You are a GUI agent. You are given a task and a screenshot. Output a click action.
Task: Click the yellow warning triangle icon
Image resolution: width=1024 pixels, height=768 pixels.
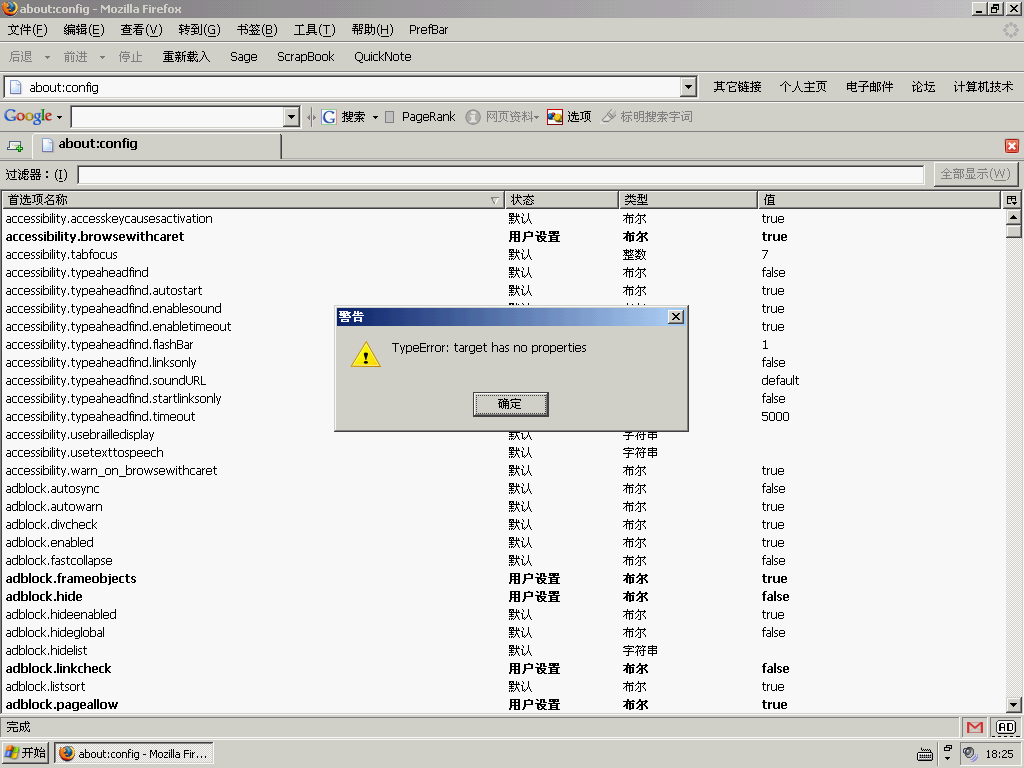[x=366, y=355]
